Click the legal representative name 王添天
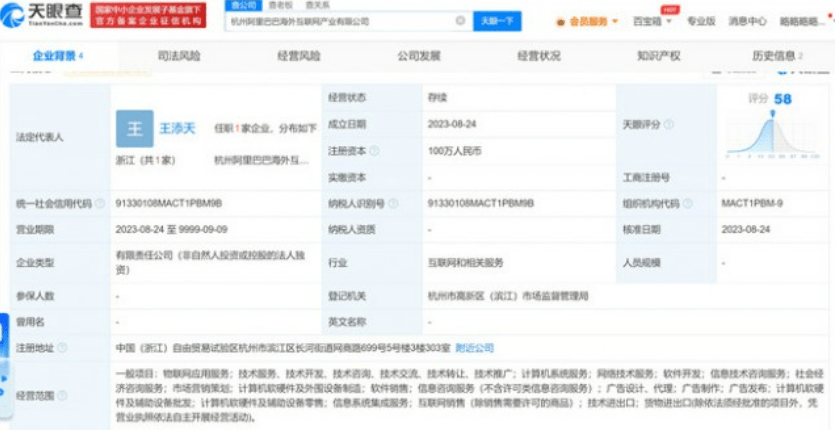Screen dimensions: 840x434 pos(177,129)
